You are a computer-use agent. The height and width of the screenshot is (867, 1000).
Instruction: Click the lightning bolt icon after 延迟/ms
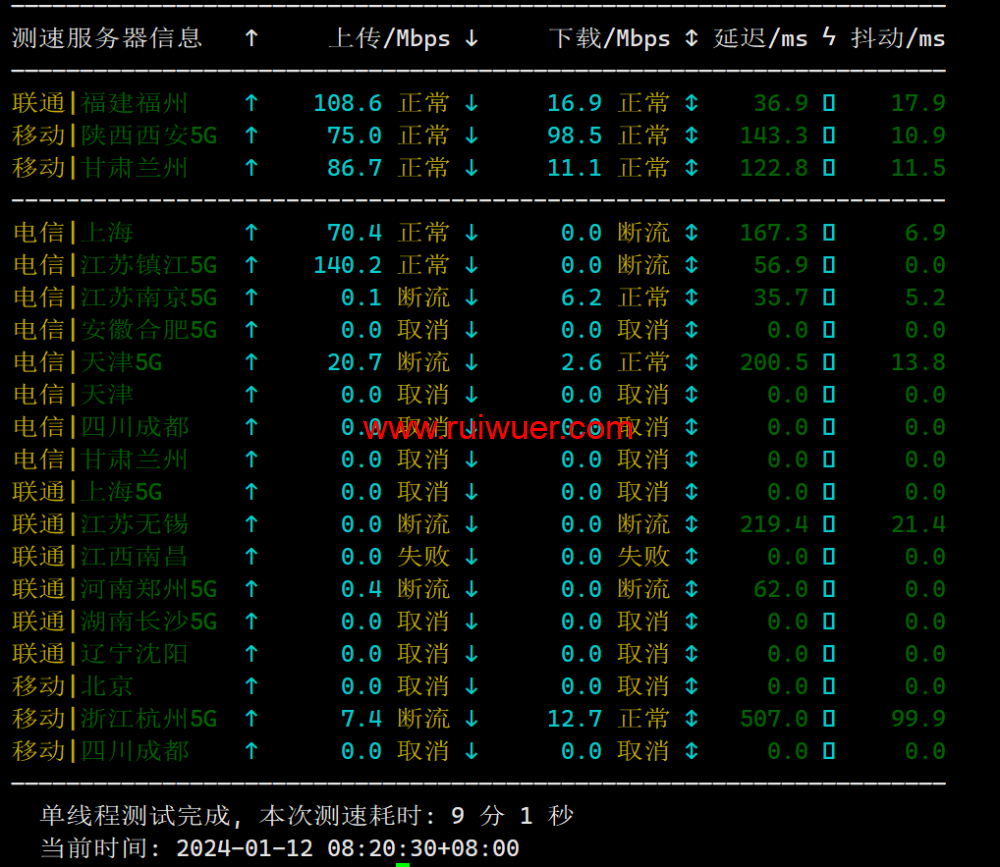pyautogui.click(x=829, y=38)
